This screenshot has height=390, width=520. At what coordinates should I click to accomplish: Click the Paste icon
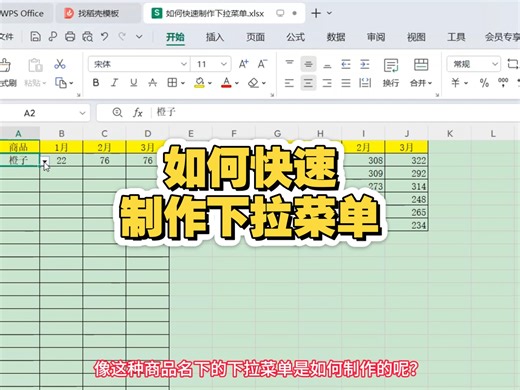(x=35, y=65)
